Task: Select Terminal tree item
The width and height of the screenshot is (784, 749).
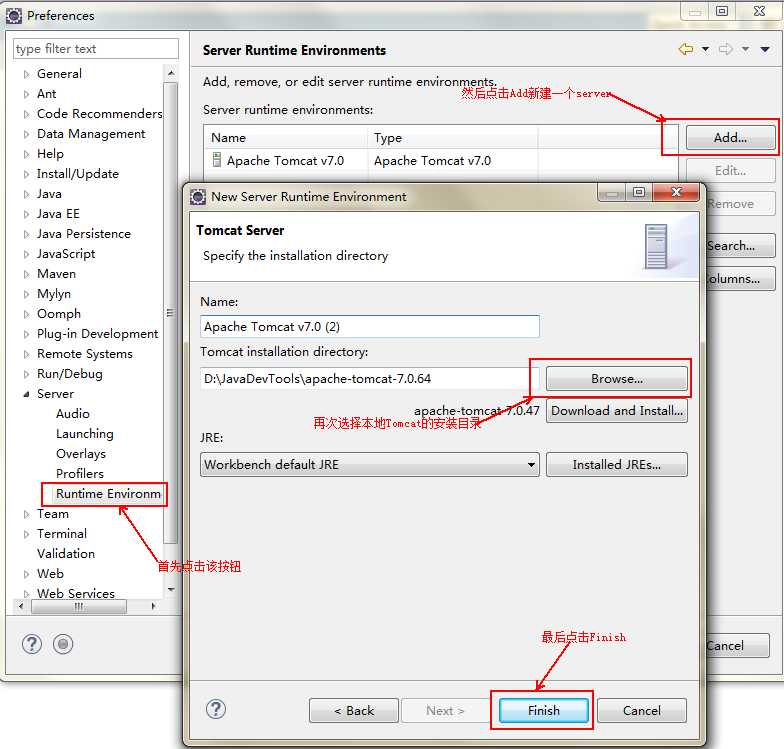Action: click(x=62, y=534)
